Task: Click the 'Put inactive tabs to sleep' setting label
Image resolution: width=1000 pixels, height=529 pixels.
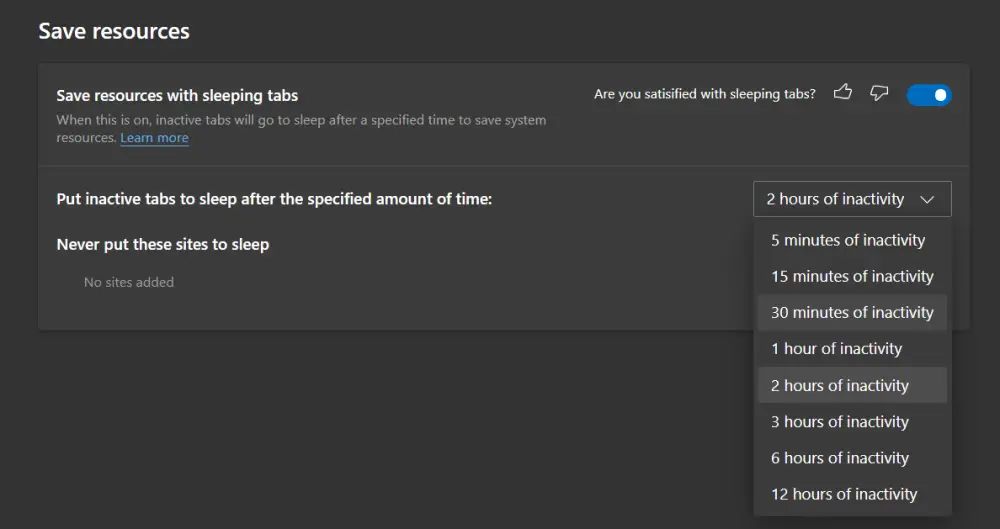Action: tap(274, 199)
